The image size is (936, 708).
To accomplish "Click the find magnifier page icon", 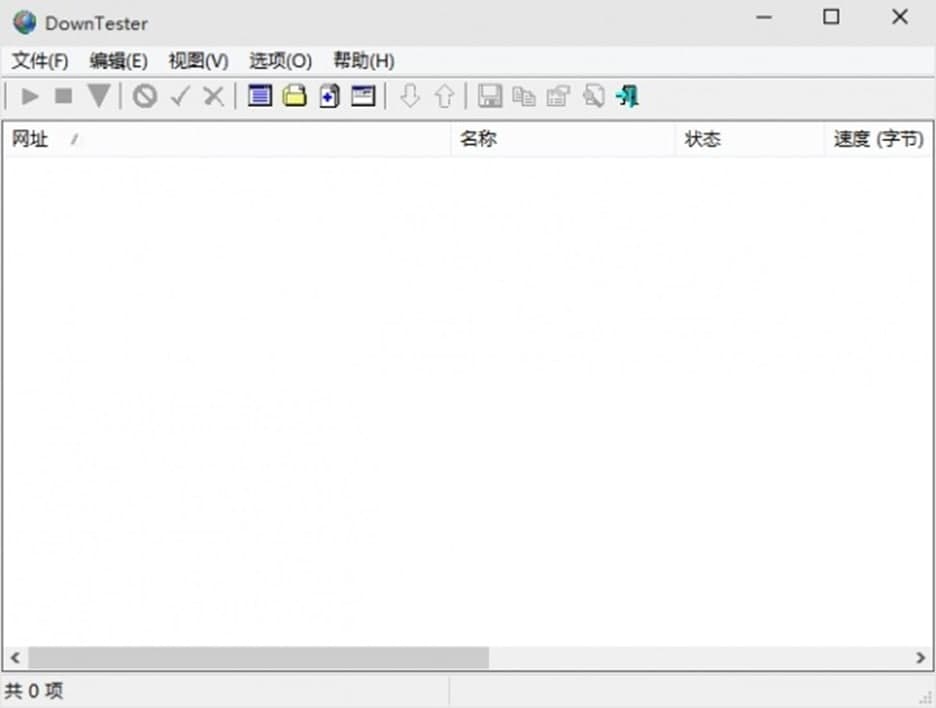I will [593, 96].
